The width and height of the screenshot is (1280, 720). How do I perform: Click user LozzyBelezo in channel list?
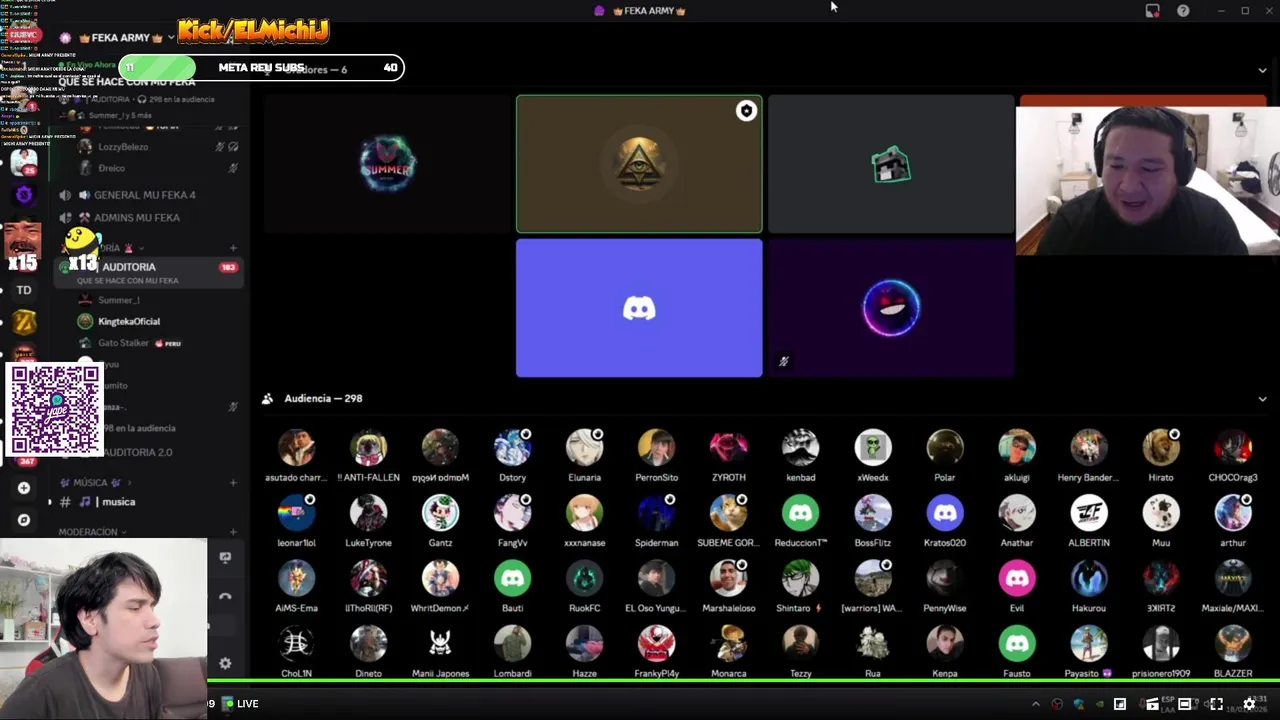point(123,147)
